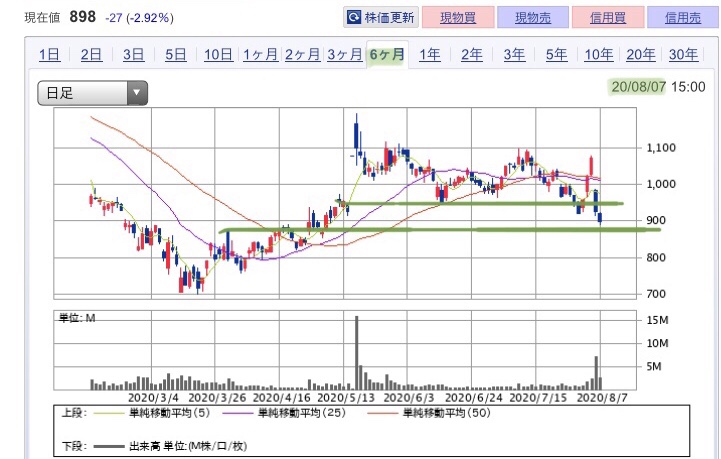Click the 単純移動平均(25) legend entry
The width and height of the screenshot is (721, 459).
(284, 413)
